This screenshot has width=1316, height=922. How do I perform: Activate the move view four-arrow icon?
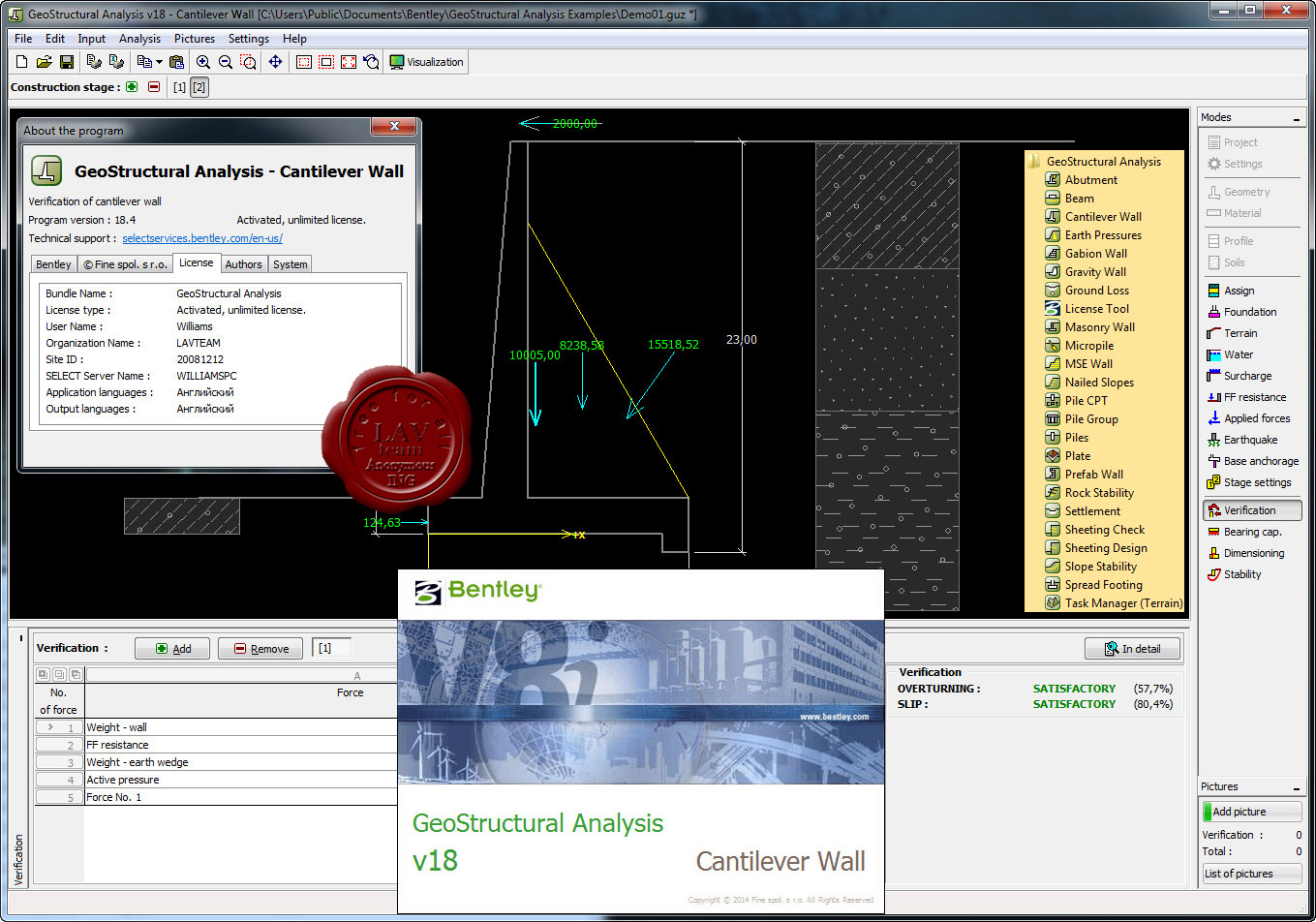coord(276,62)
